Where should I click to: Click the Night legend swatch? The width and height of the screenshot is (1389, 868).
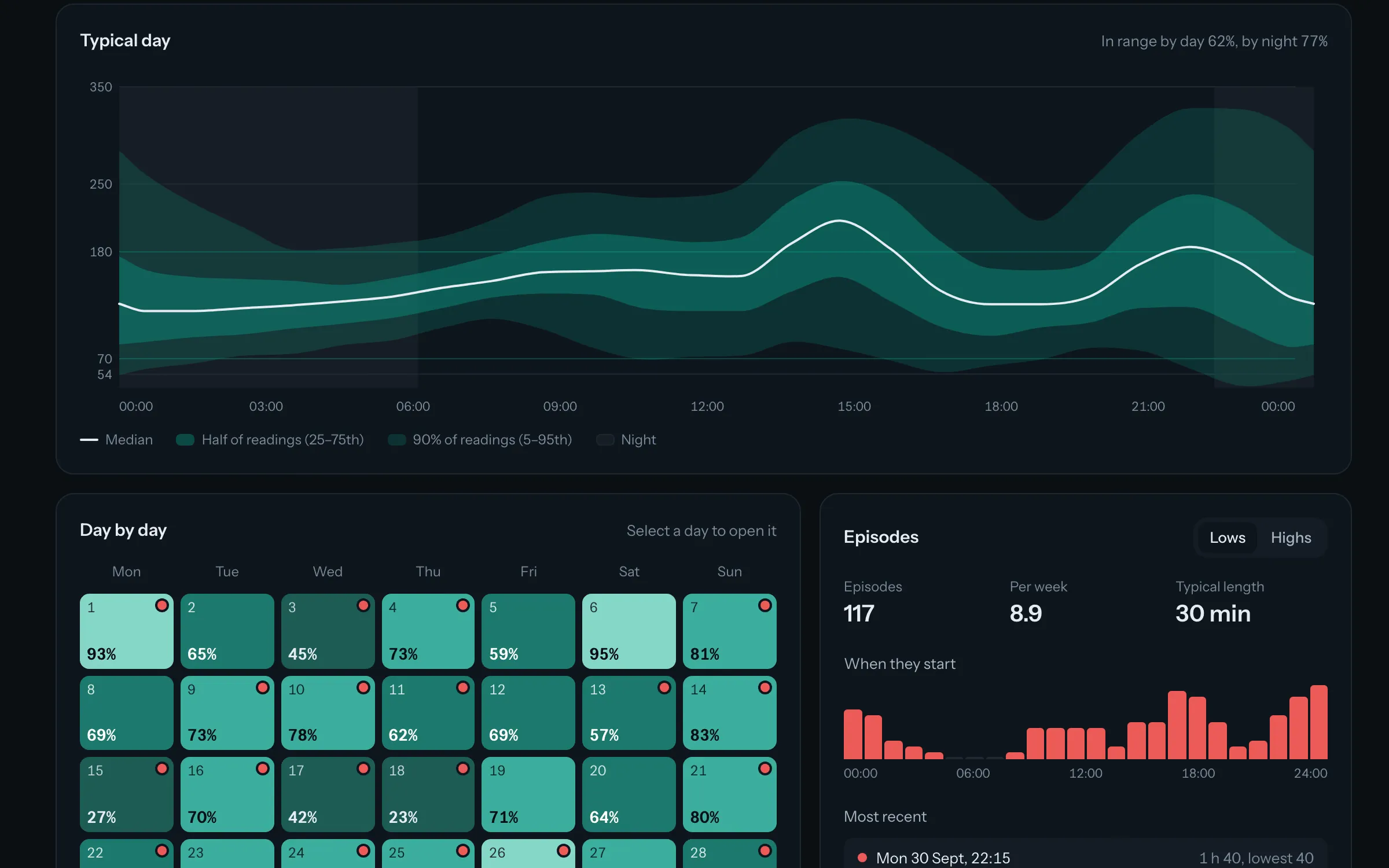tap(605, 440)
